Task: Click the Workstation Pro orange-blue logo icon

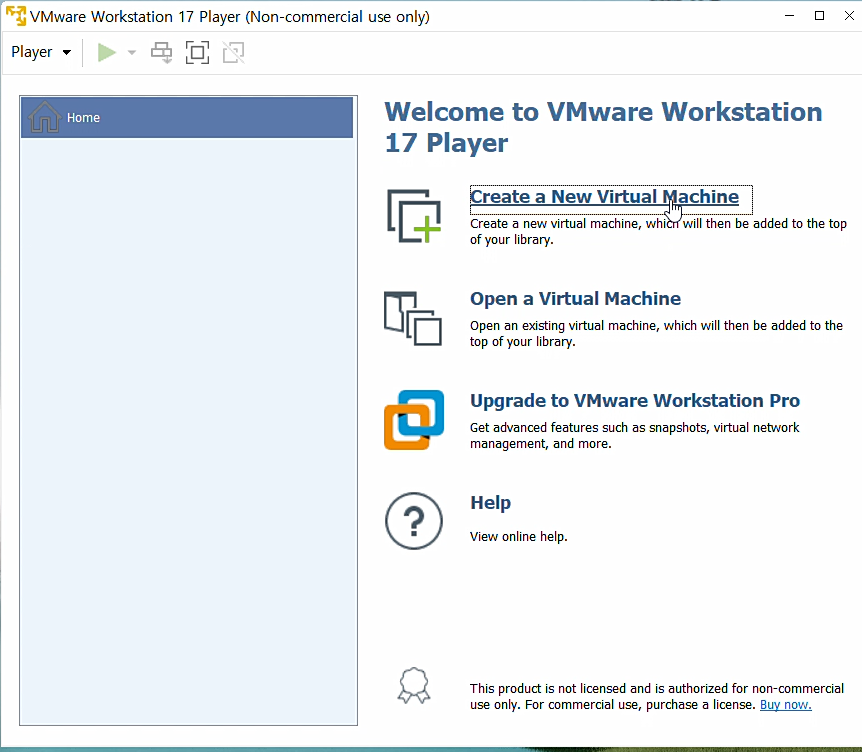Action: point(414,420)
